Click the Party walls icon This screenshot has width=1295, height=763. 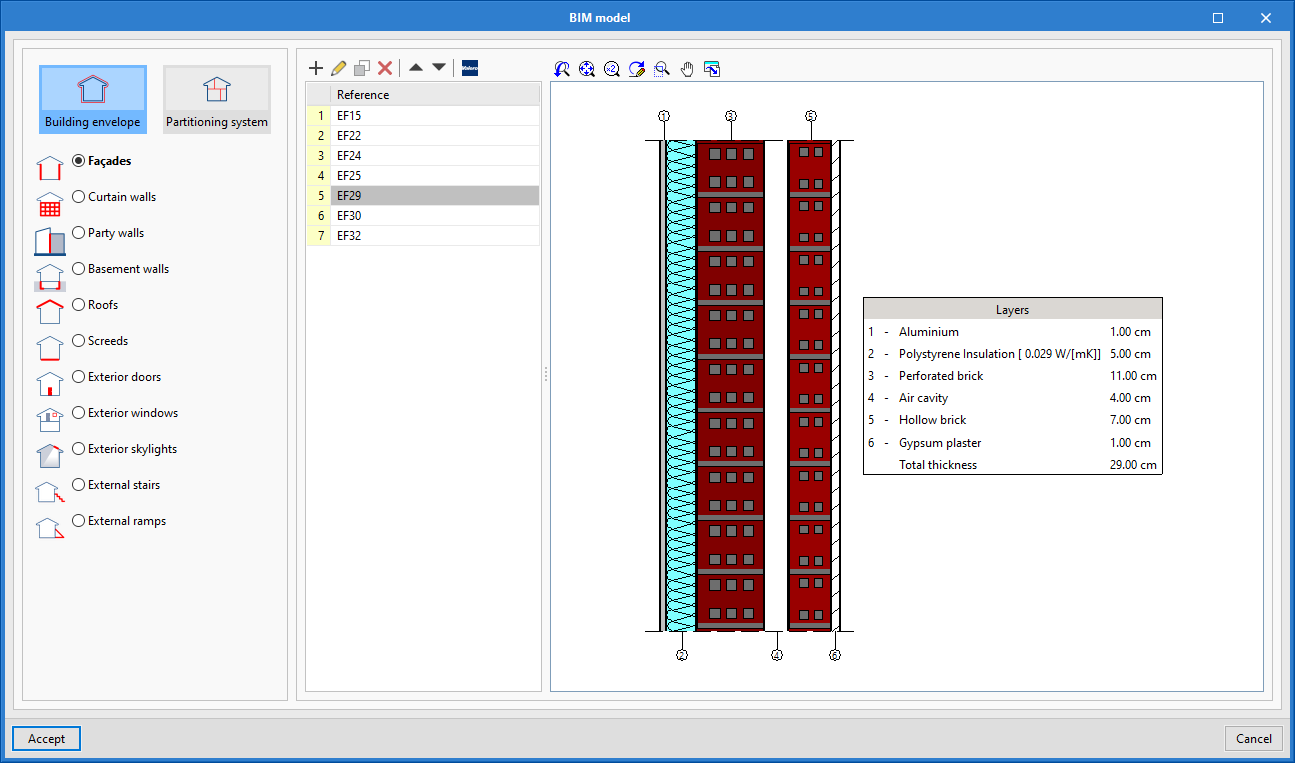click(50, 240)
